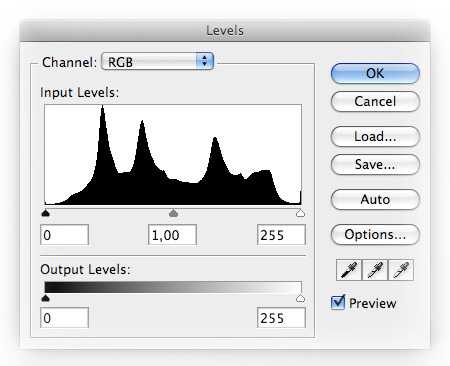
Task: Click the input white point slider
Action: point(300,213)
